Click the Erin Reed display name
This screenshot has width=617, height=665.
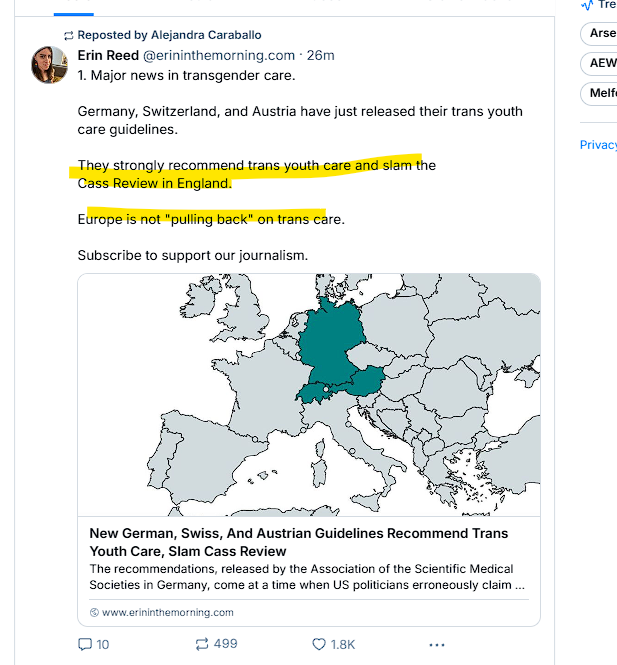108,55
